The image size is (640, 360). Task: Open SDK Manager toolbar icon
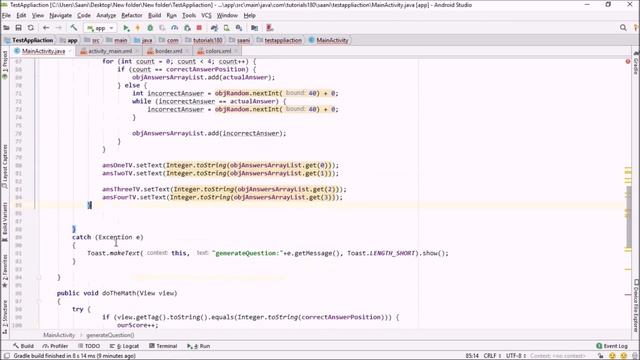(x=239, y=28)
